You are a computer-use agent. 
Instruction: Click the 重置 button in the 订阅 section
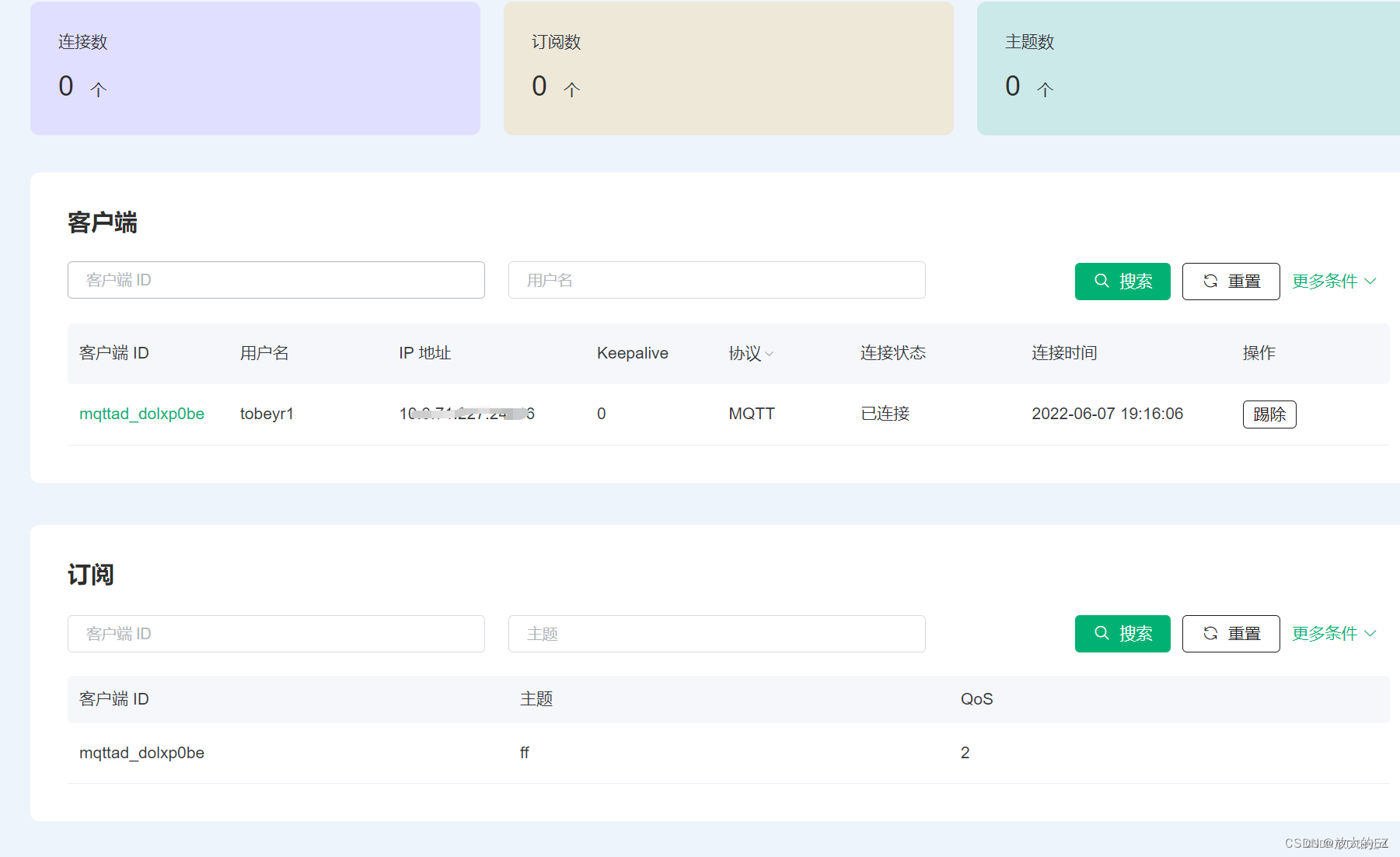(1231, 634)
